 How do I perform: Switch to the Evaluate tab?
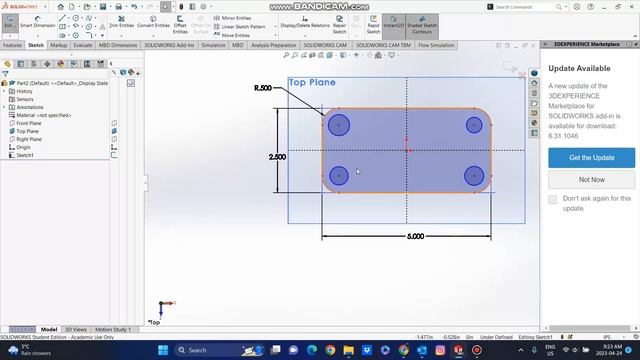82,45
